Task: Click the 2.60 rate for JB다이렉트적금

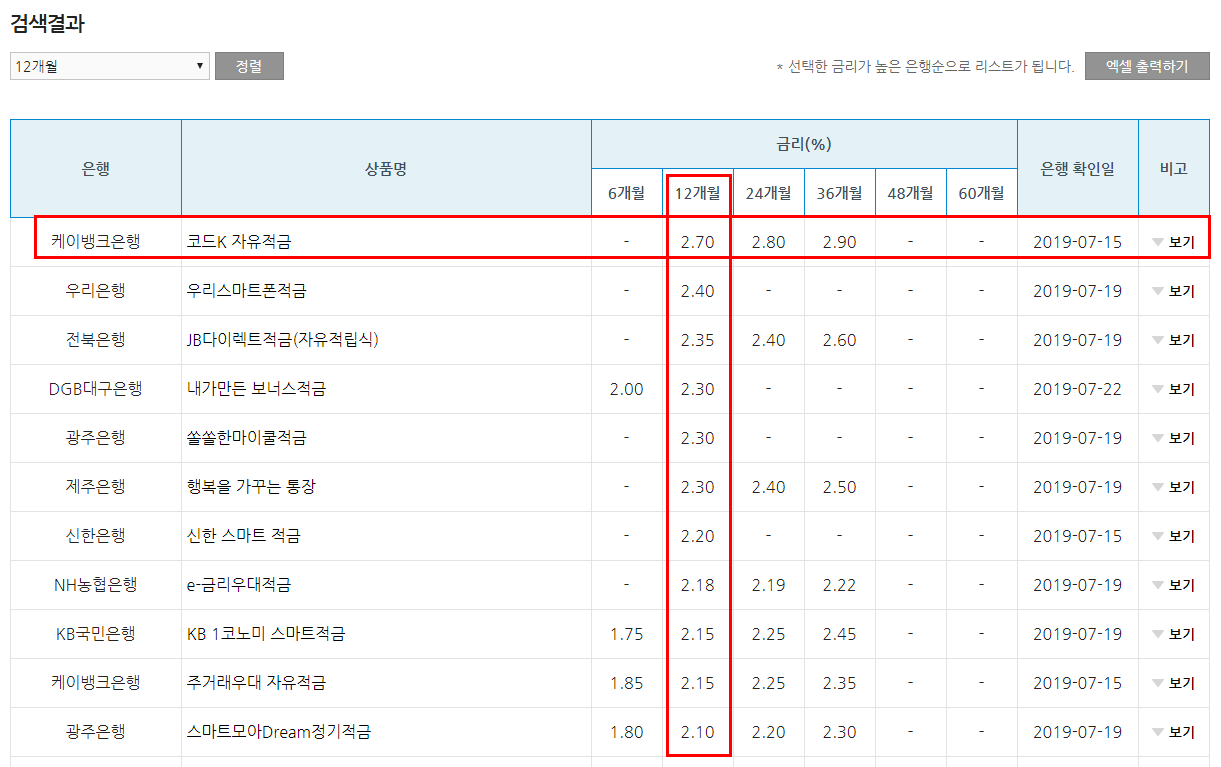Action: click(840, 340)
